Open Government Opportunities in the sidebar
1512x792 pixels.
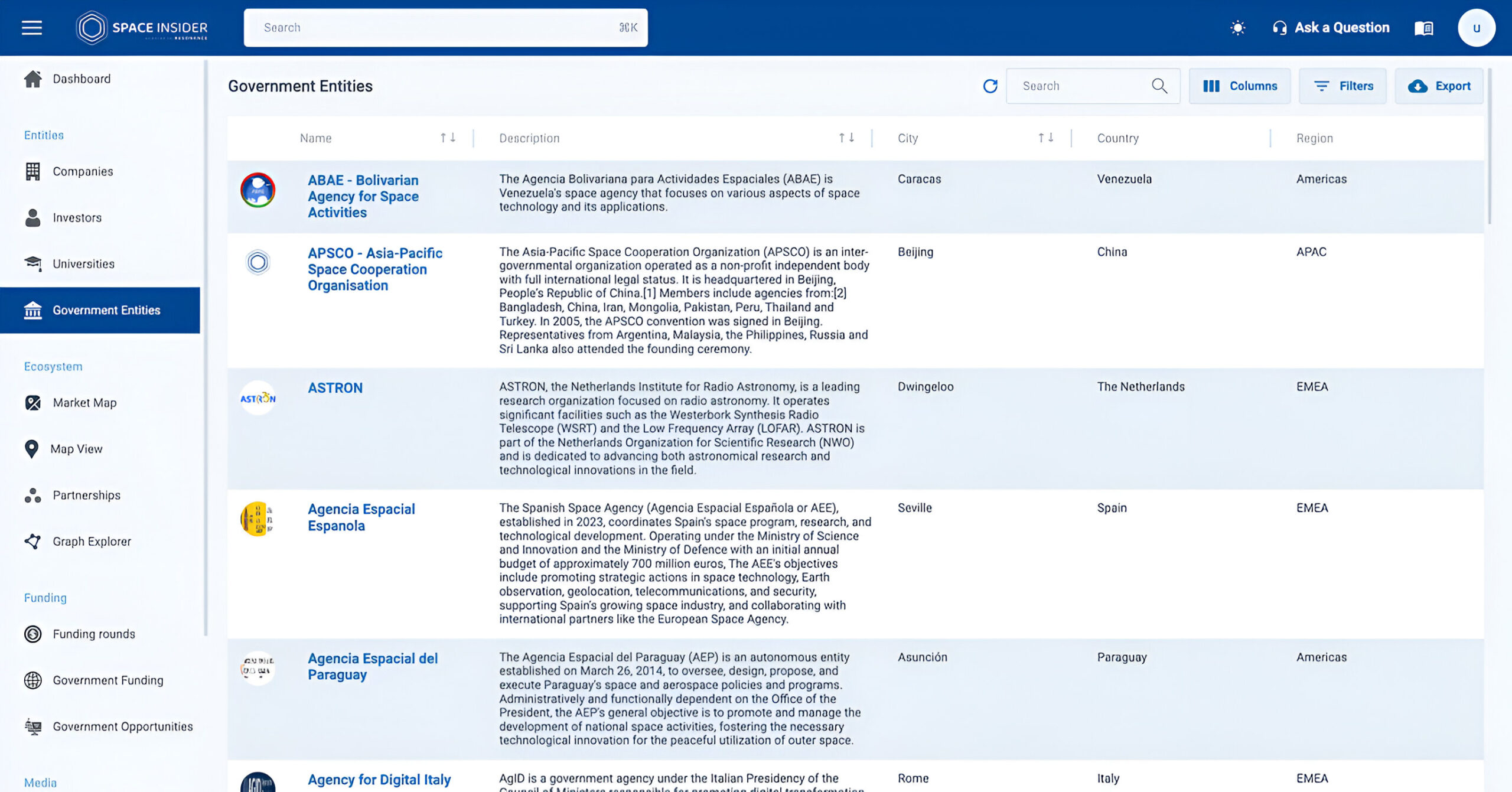click(100, 726)
